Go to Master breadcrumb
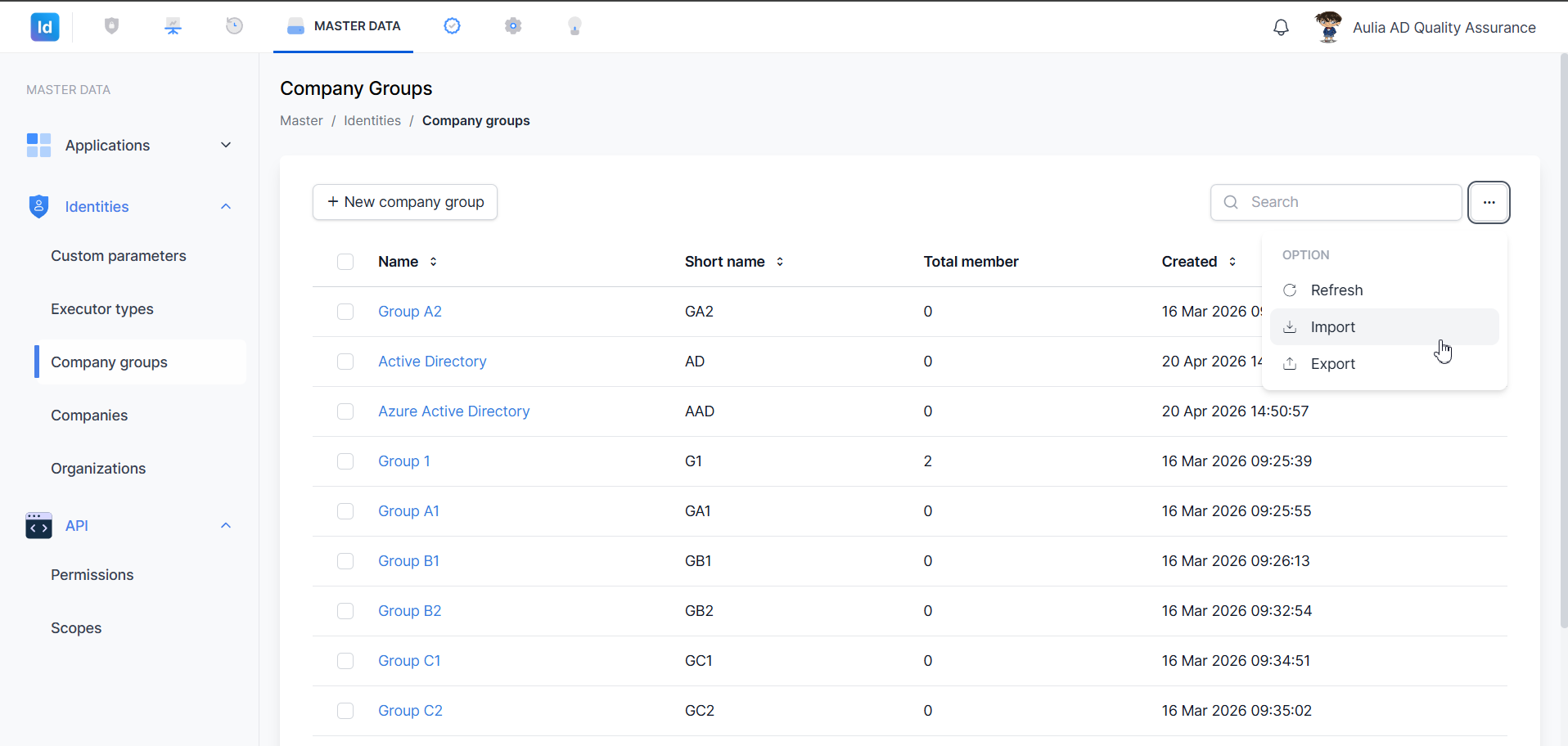Image resolution: width=1568 pixels, height=746 pixels. click(301, 120)
